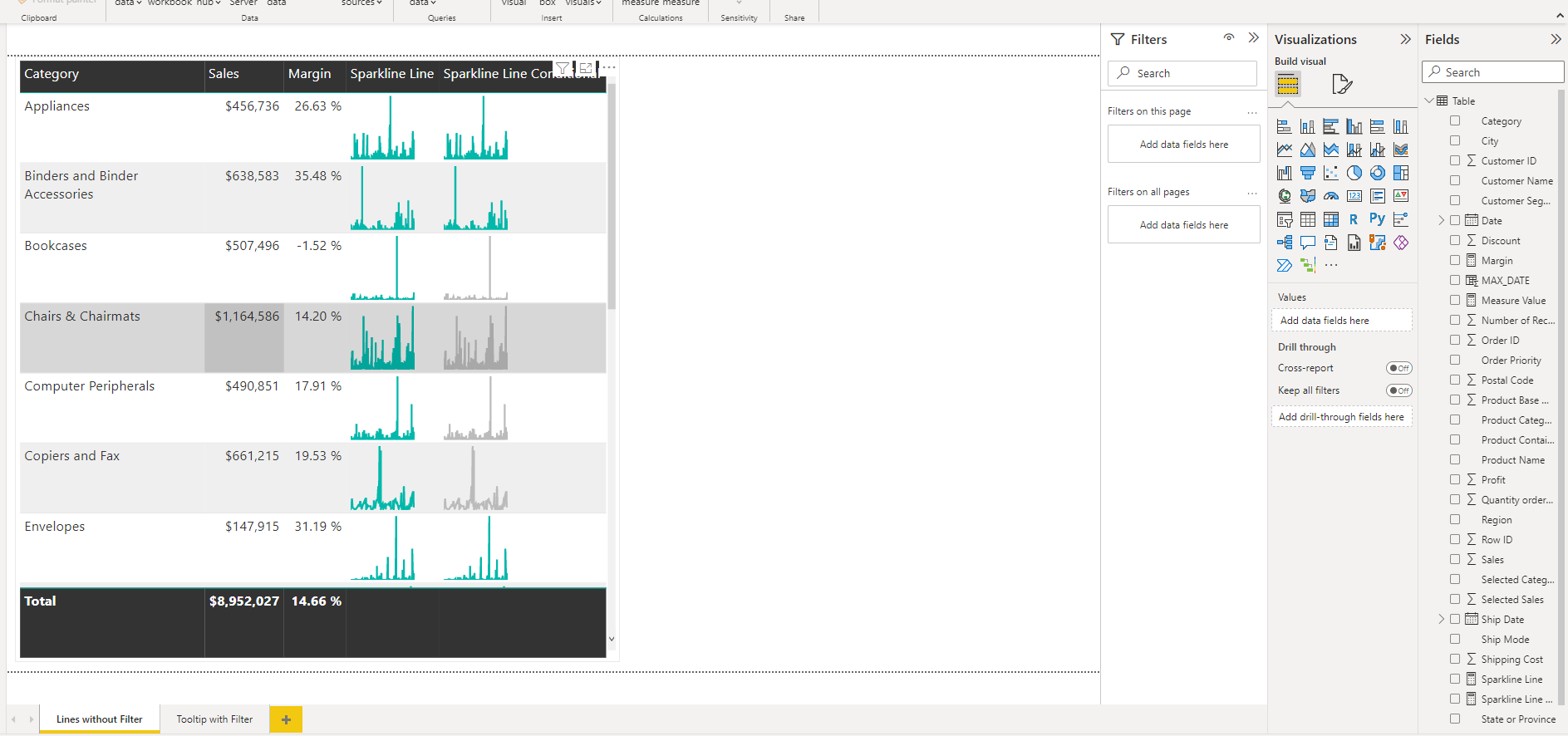Tick the Profit field checkbox
This screenshot has width=1568, height=736.
[1455, 479]
